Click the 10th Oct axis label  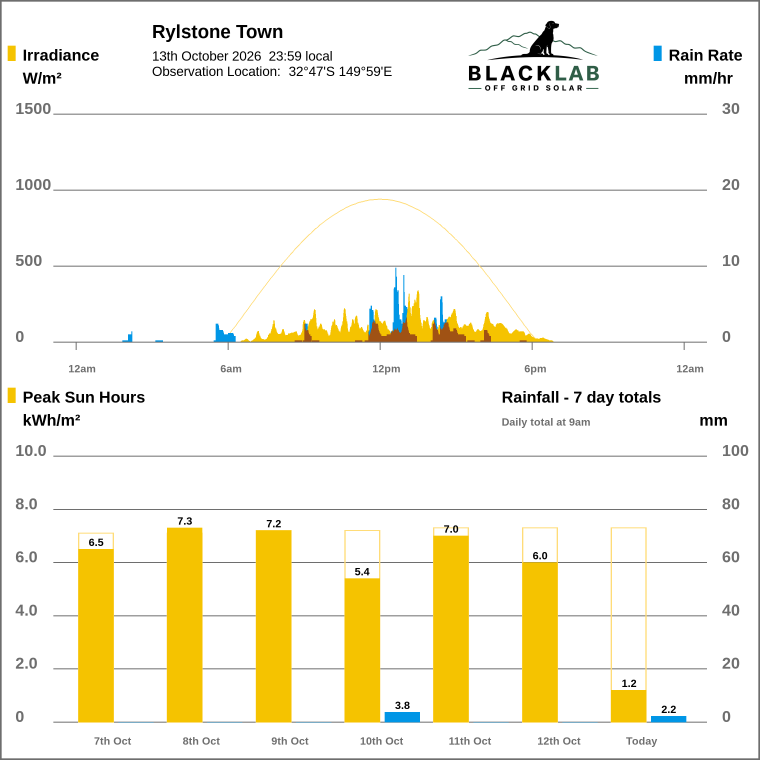click(x=381, y=741)
